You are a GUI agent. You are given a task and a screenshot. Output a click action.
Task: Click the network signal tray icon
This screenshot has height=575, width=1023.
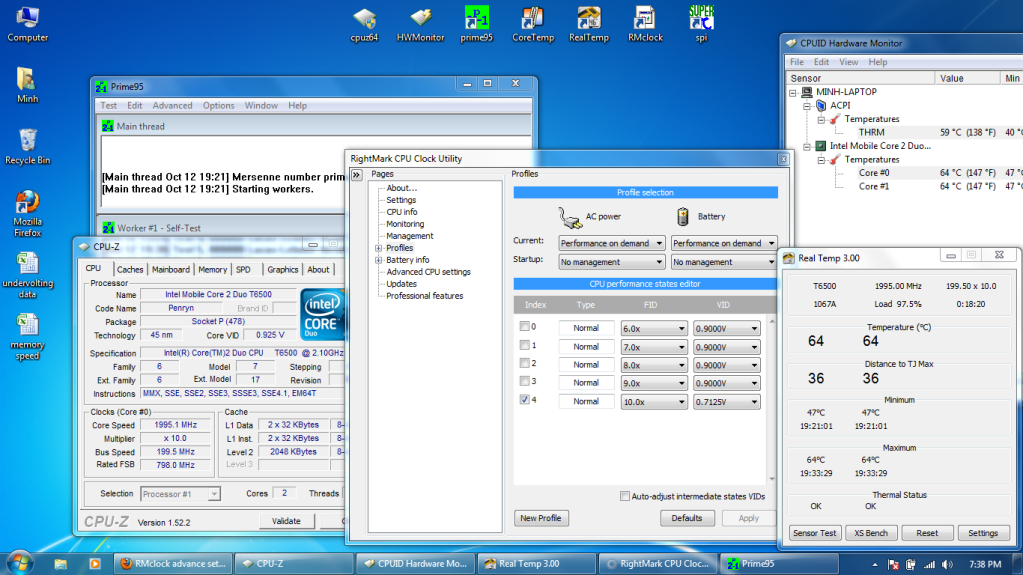coord(929,564)
